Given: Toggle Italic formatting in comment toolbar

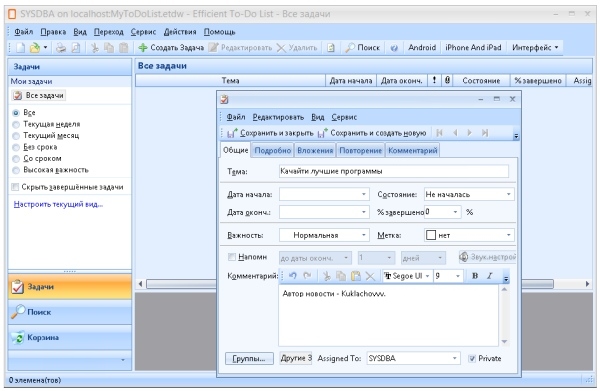Looking at the screenshot, I should click(x=489, y=276).
